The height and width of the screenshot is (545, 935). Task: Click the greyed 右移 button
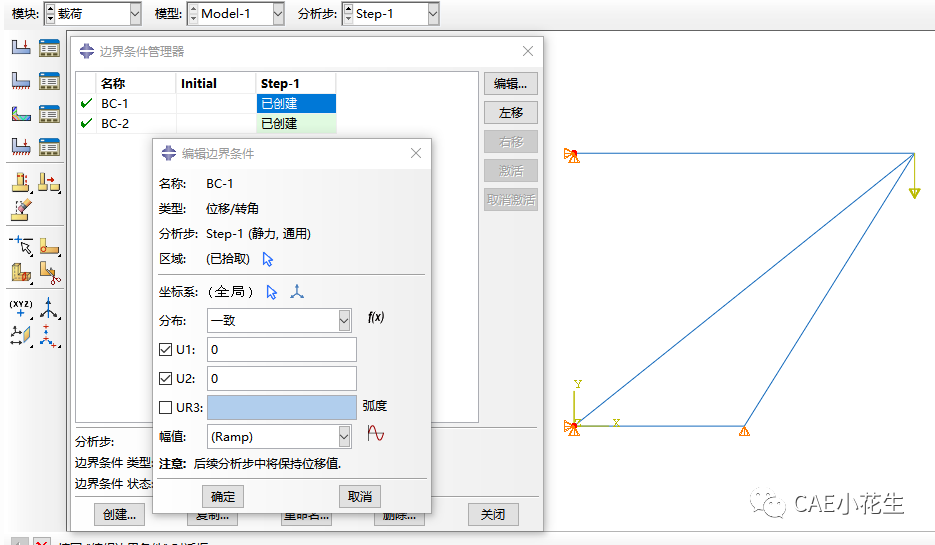pyautogui.click(x=511, y=142)
